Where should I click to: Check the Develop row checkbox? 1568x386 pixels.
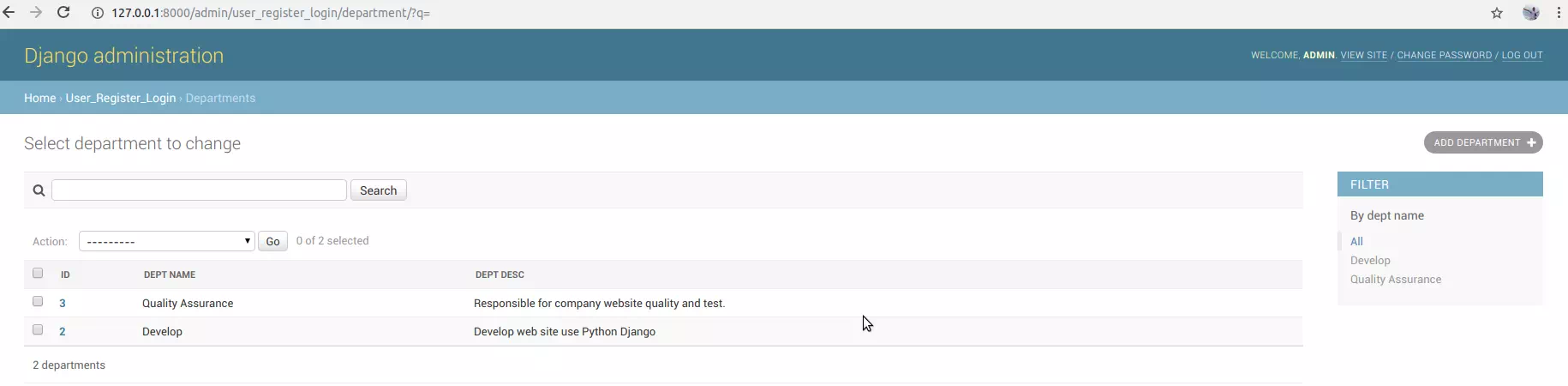(x=38, y=329)
